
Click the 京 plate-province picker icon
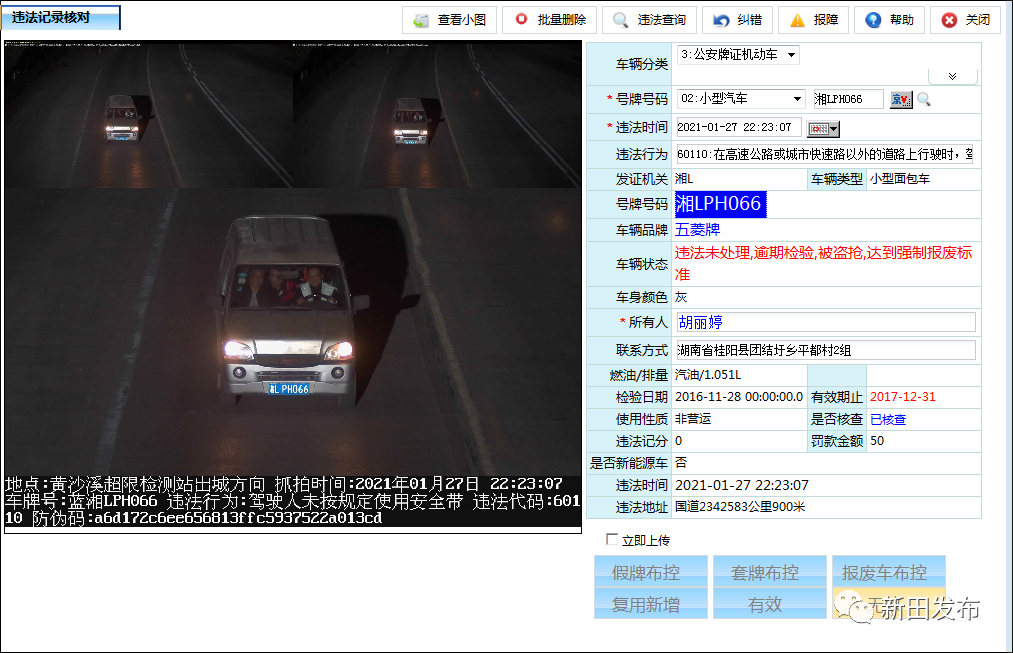901,99
